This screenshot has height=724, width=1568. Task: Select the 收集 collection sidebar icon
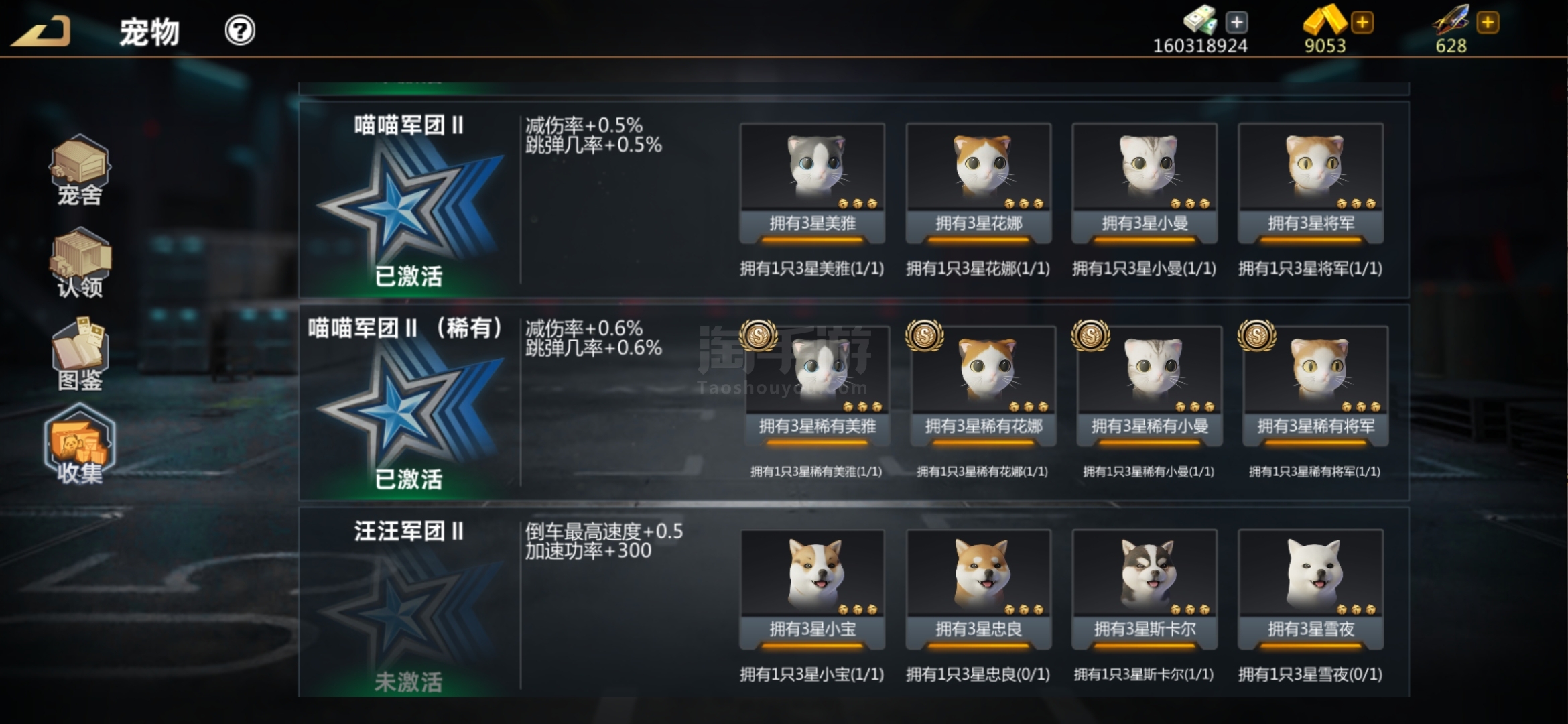point(80,444)
